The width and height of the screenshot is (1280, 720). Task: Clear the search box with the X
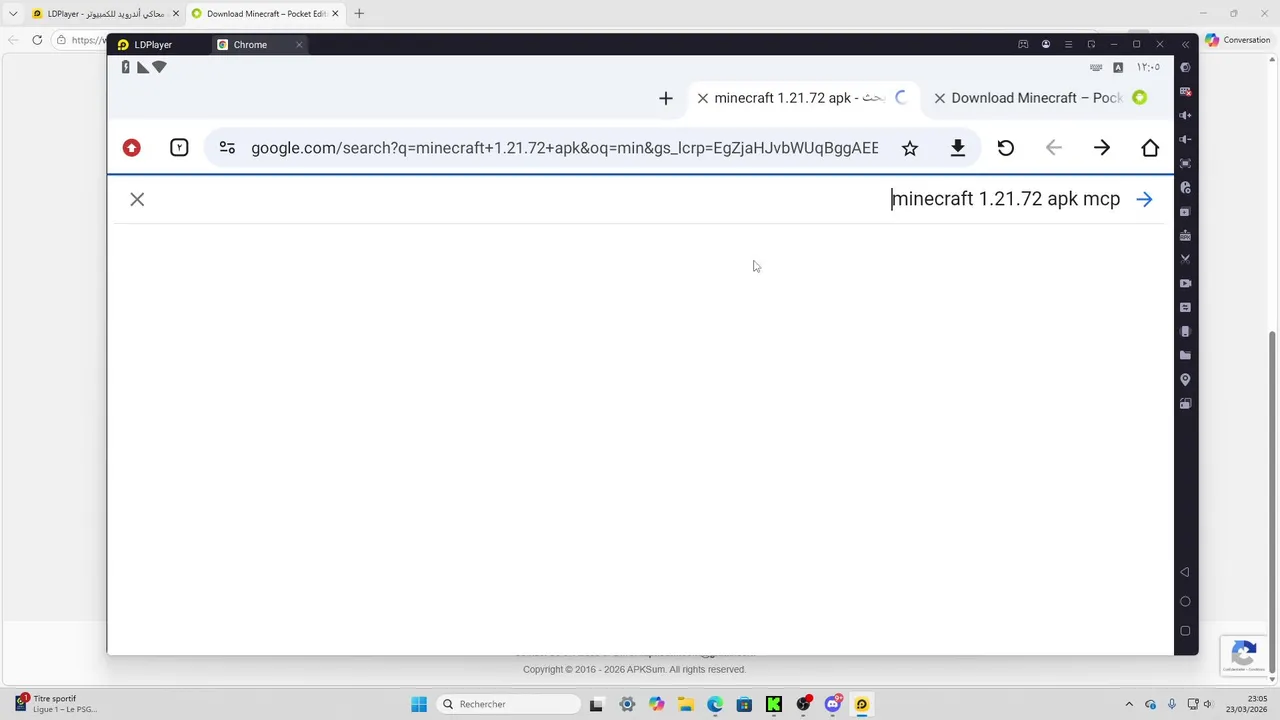point(137,199)
